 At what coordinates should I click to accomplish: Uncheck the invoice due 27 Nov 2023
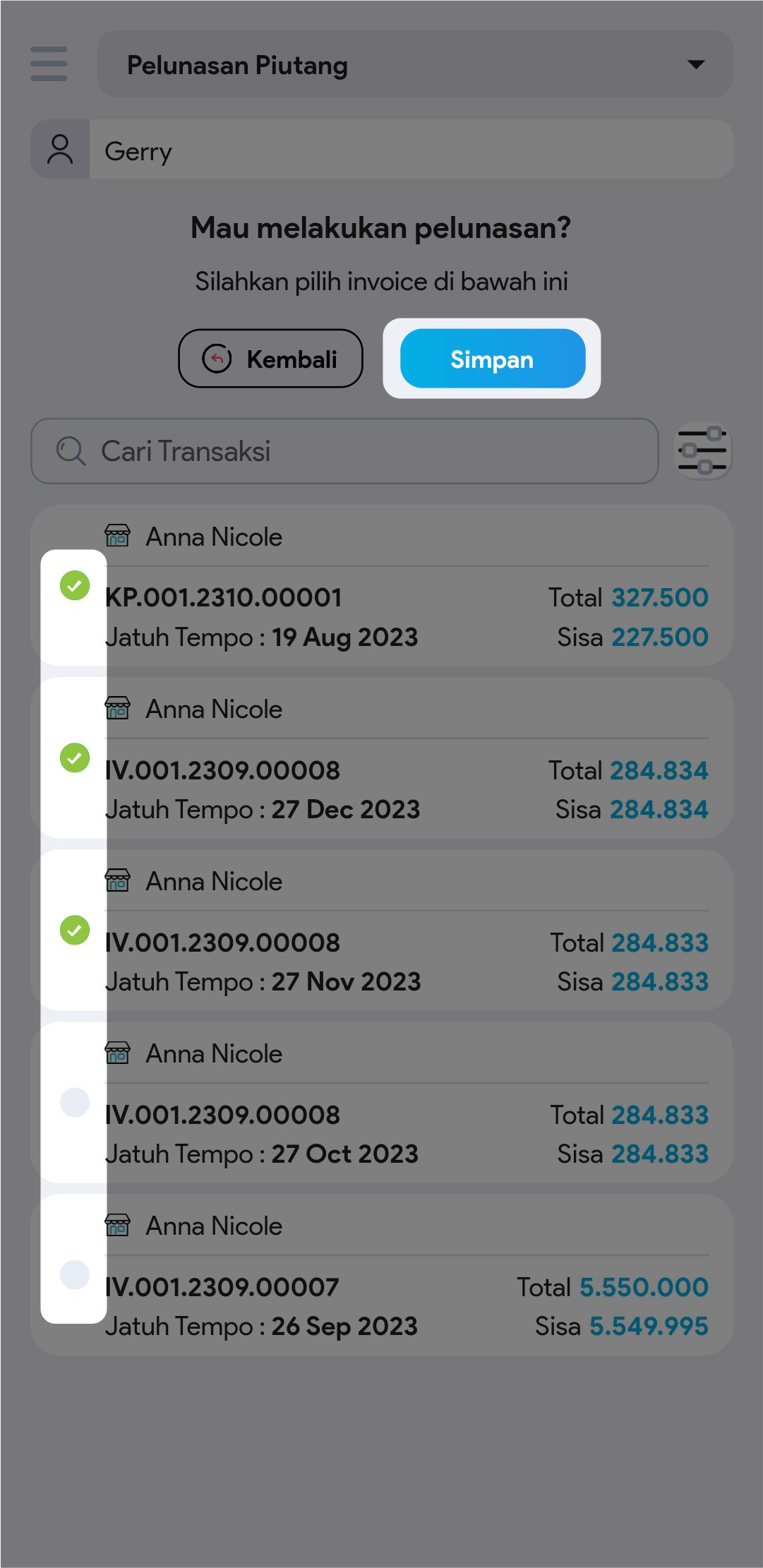75,930
